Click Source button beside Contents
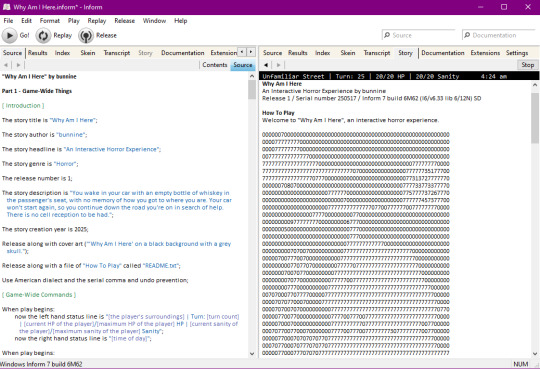The height and width of the screenshot is (369, 540). click(242, 65)
